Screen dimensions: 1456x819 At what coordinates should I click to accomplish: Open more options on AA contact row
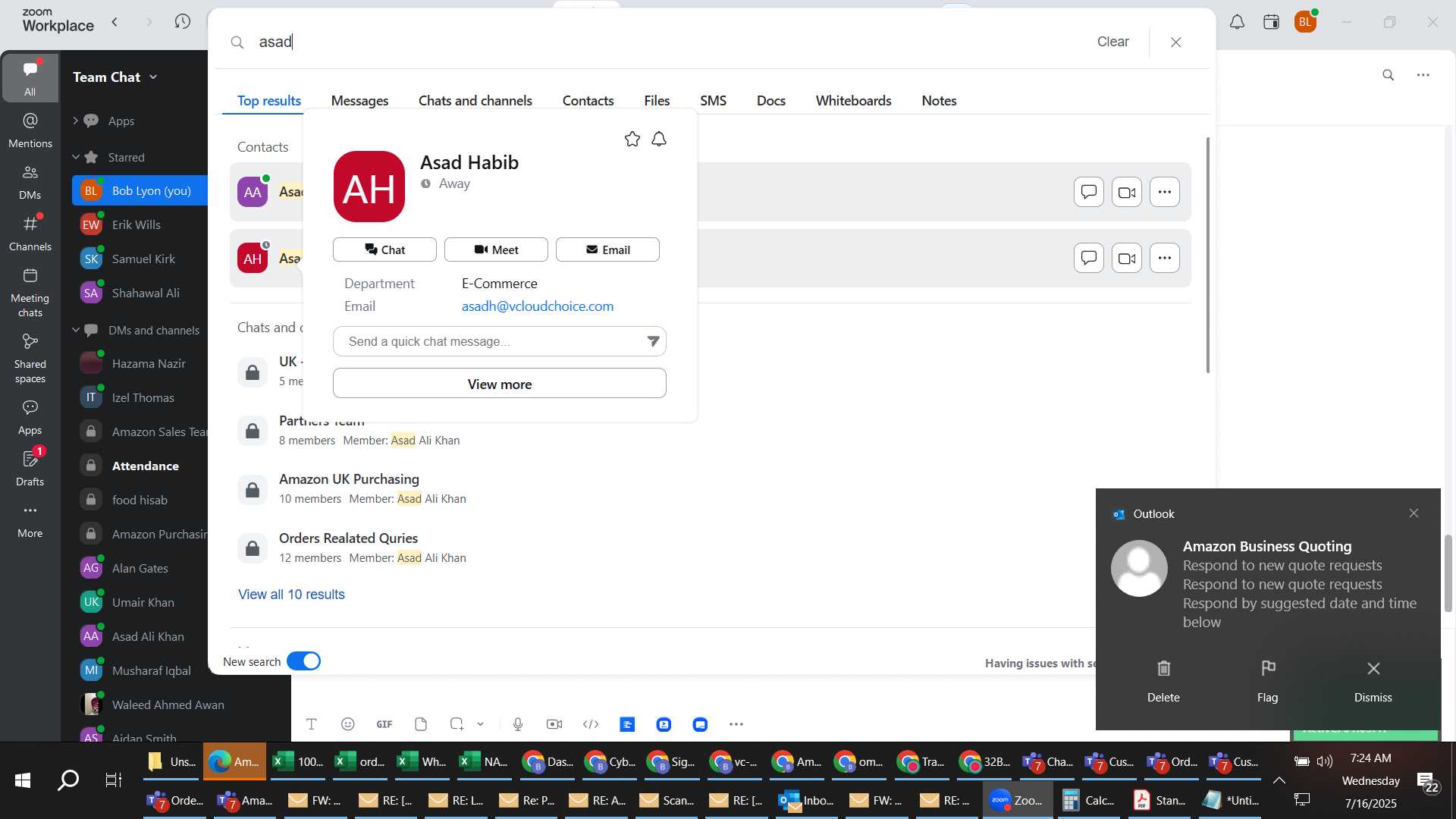[1165, 192]
